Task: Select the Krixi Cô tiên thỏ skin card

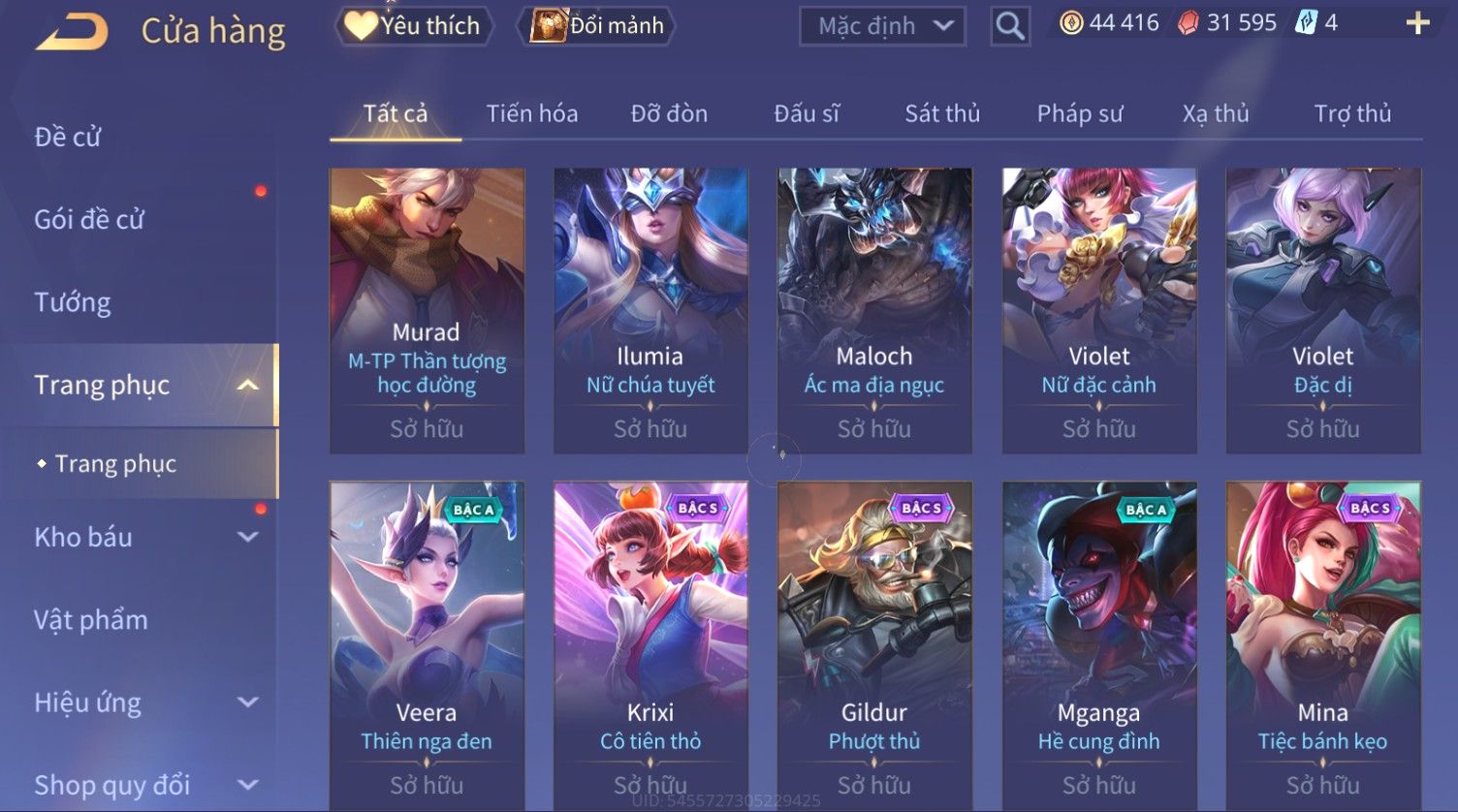Action: 650,646
